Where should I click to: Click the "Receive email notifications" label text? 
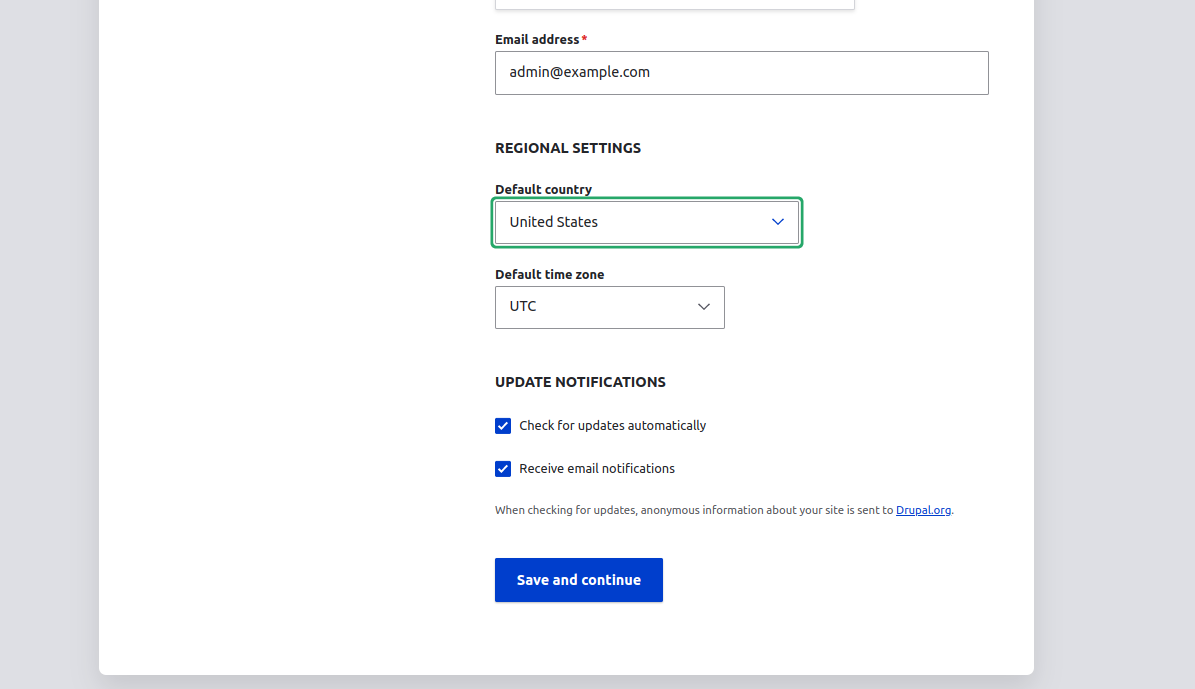tap(597, 469)
